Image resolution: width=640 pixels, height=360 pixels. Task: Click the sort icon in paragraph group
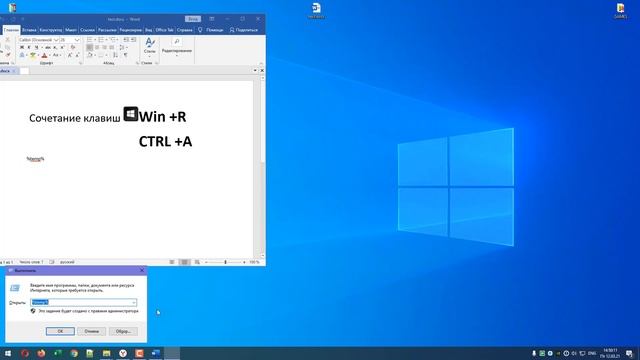tap(116, 55)
